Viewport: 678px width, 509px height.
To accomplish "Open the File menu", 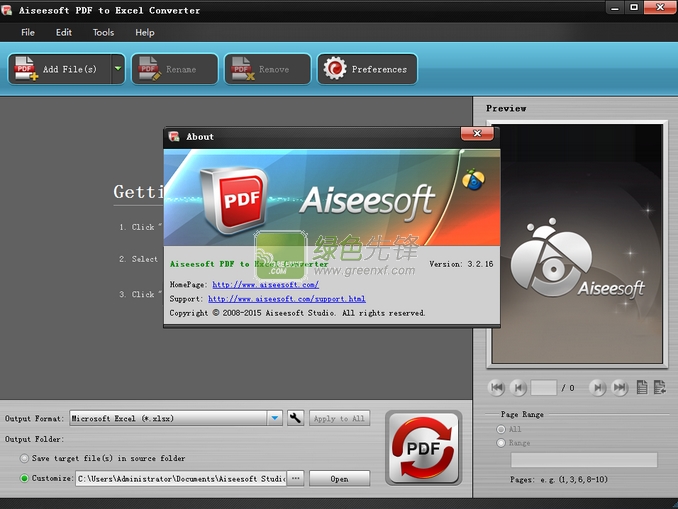I will point(28,32).
